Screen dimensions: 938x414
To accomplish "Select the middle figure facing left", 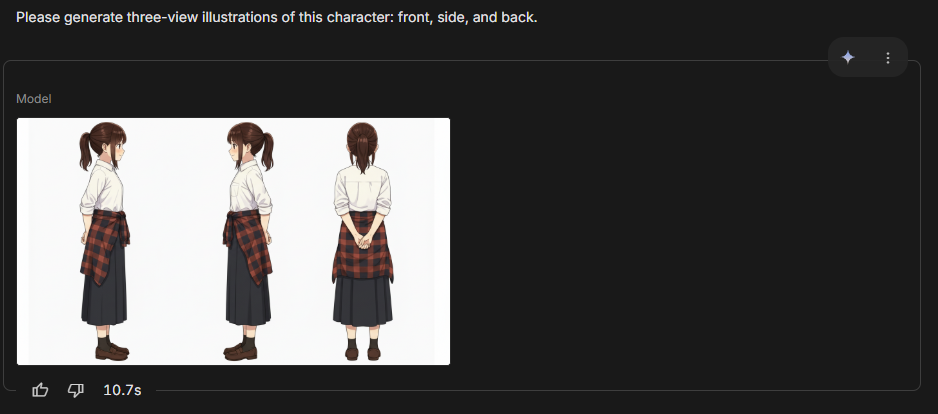I will click(x=248, y=241).
